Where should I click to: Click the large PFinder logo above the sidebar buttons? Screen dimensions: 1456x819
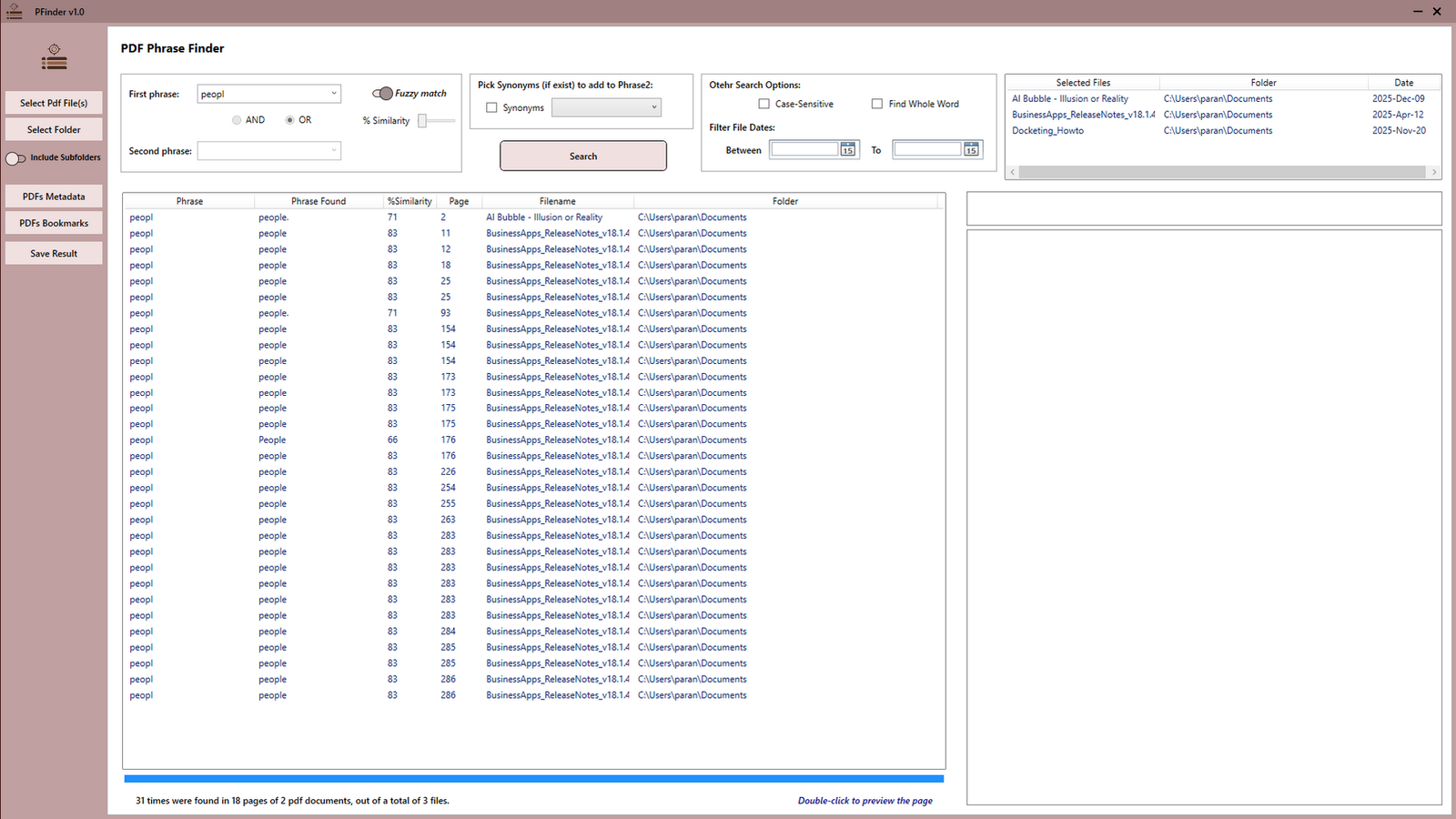point(54,57)
